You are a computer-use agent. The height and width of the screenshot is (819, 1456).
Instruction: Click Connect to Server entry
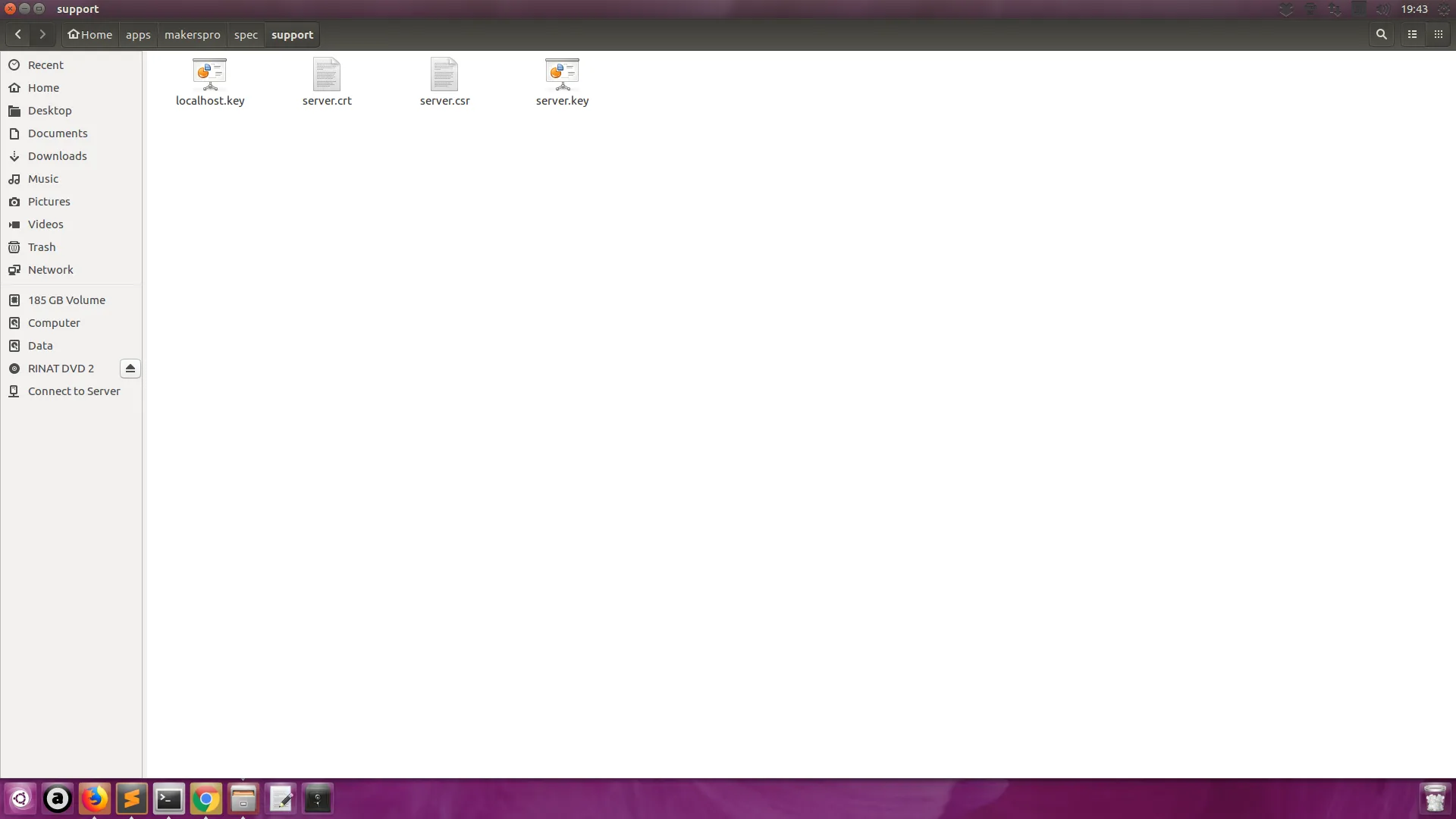74,391
